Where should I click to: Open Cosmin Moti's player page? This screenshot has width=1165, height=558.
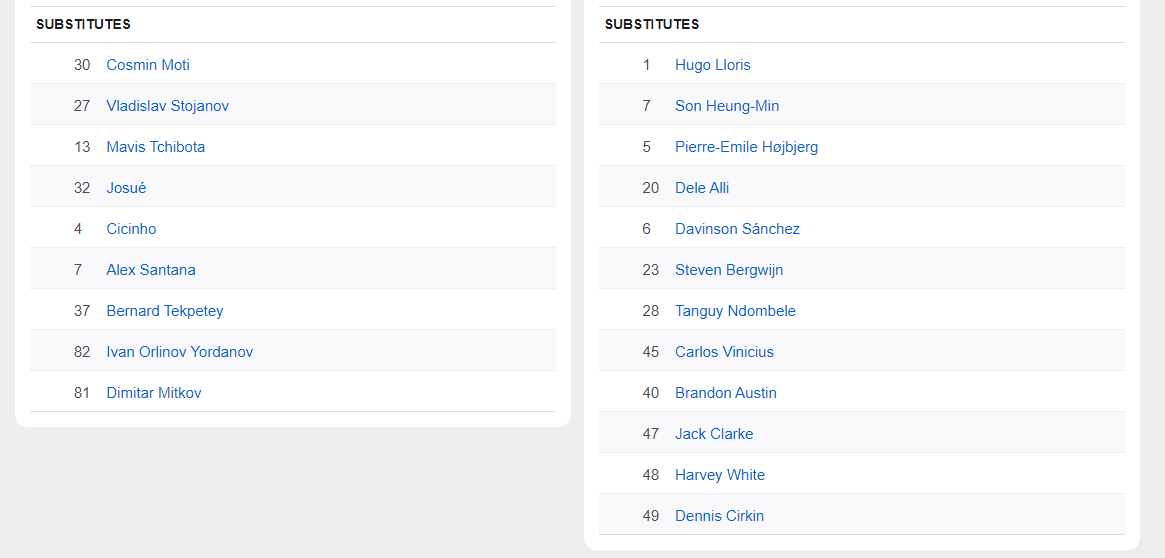[x=148, y=65]
